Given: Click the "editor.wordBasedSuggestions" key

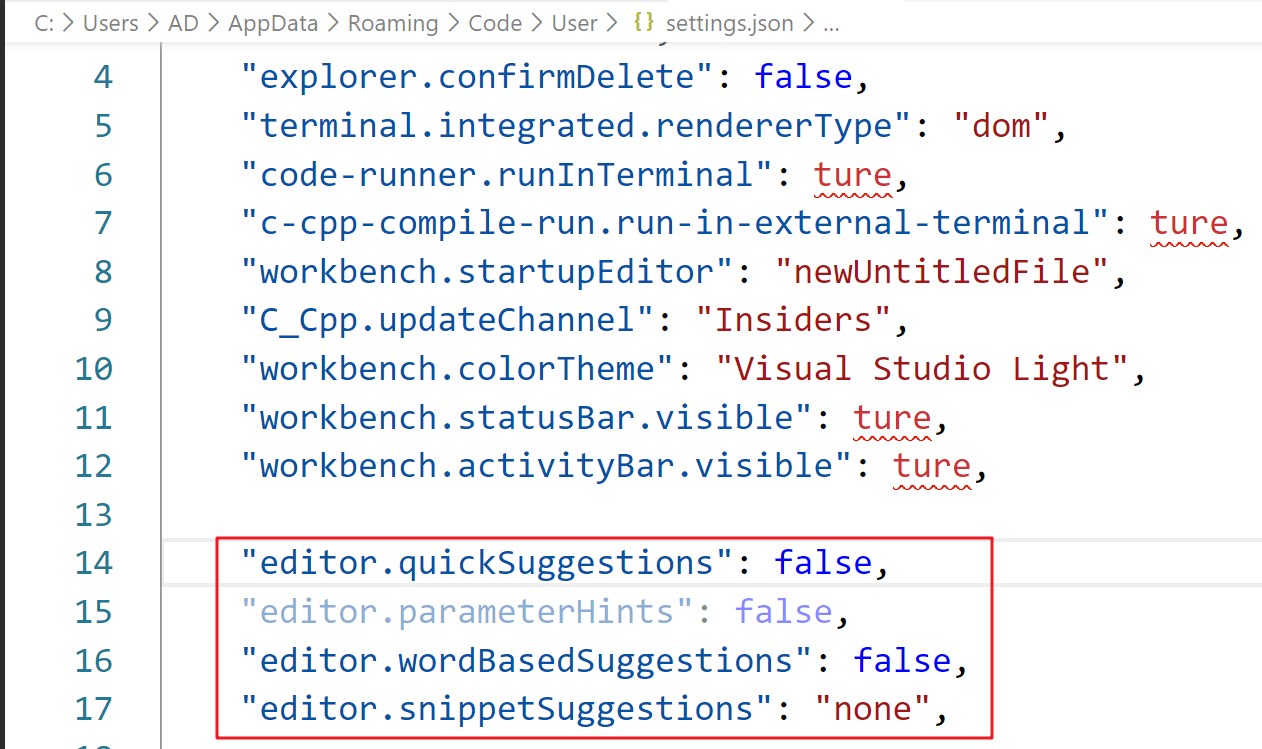Looking at the screenshot, I should (527, 660).
